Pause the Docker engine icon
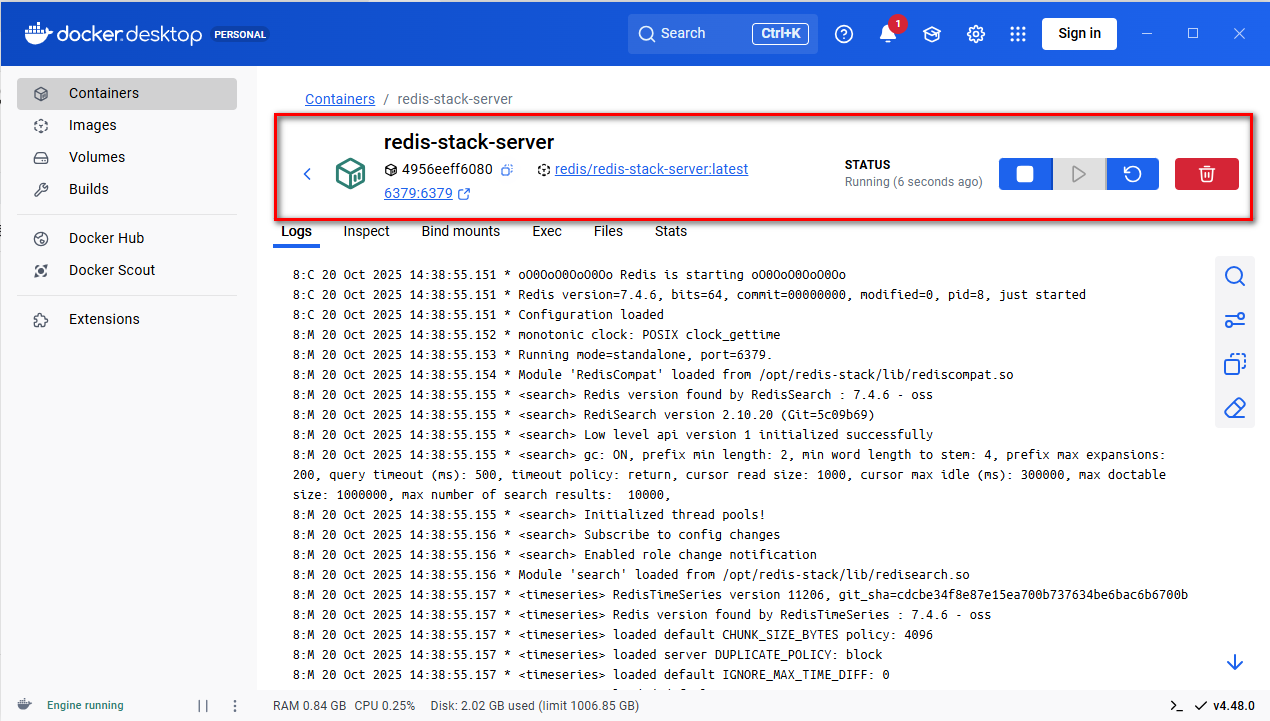Screen dimensions: 1270x721 click(203, 705)
